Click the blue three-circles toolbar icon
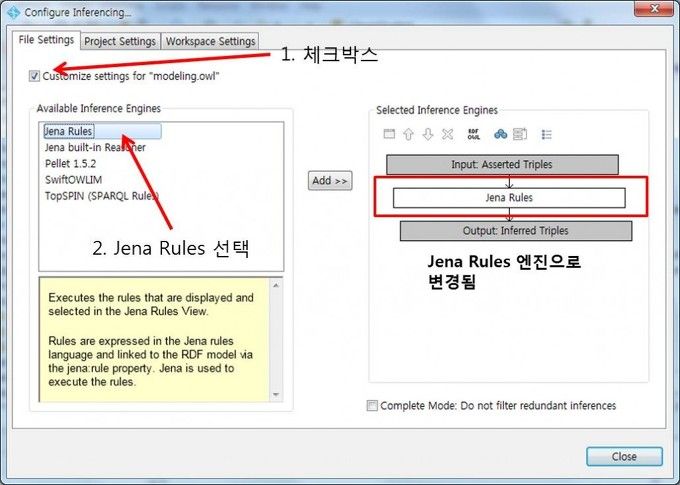Viewport: 680px width, 485px height. pyautogui.click(x=500, y=134)
